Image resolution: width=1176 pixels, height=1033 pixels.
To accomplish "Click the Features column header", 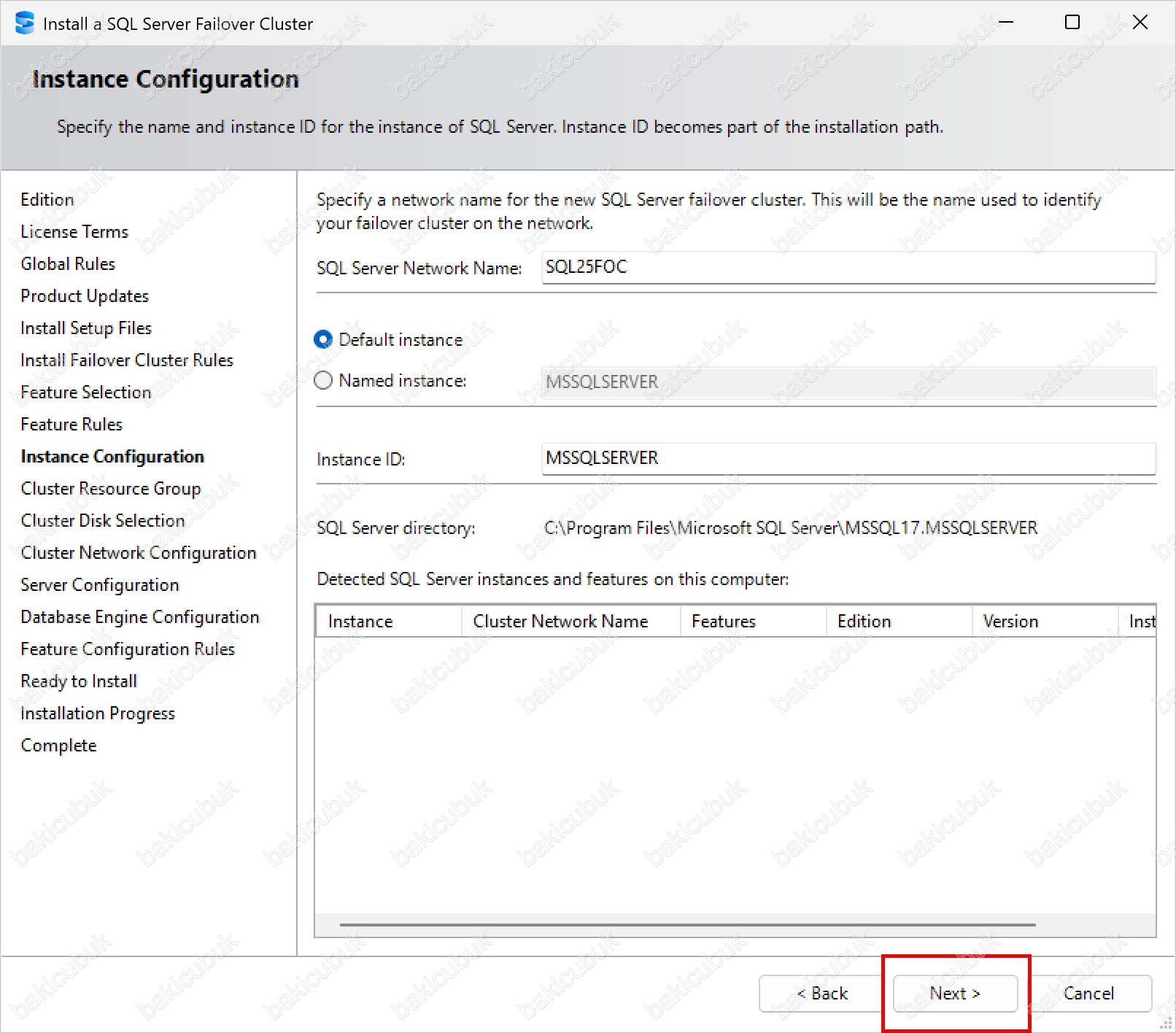I will (x=753, y=622).
